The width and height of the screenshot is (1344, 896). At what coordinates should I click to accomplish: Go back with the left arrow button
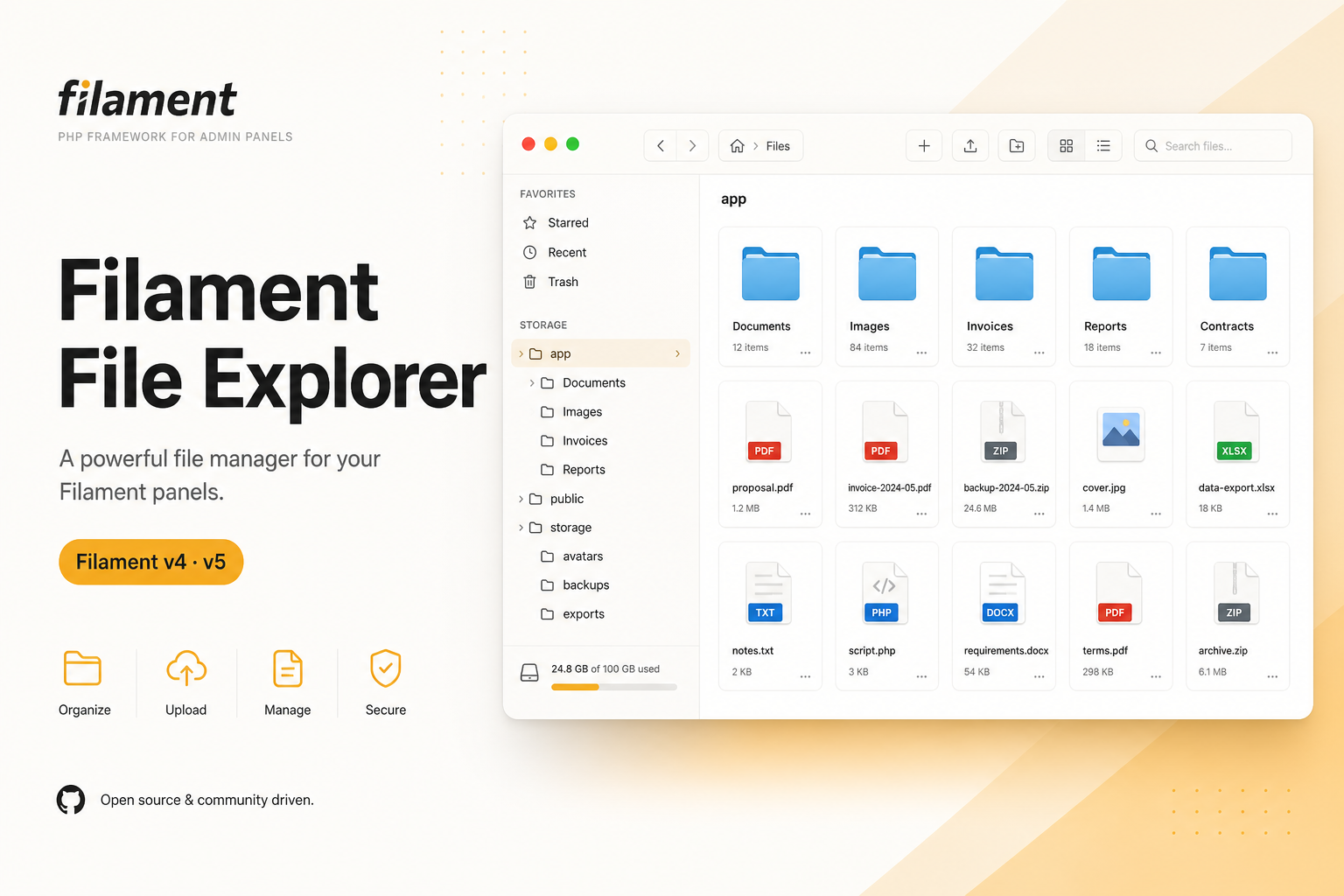pyautogui.click(x=661, y=146)
